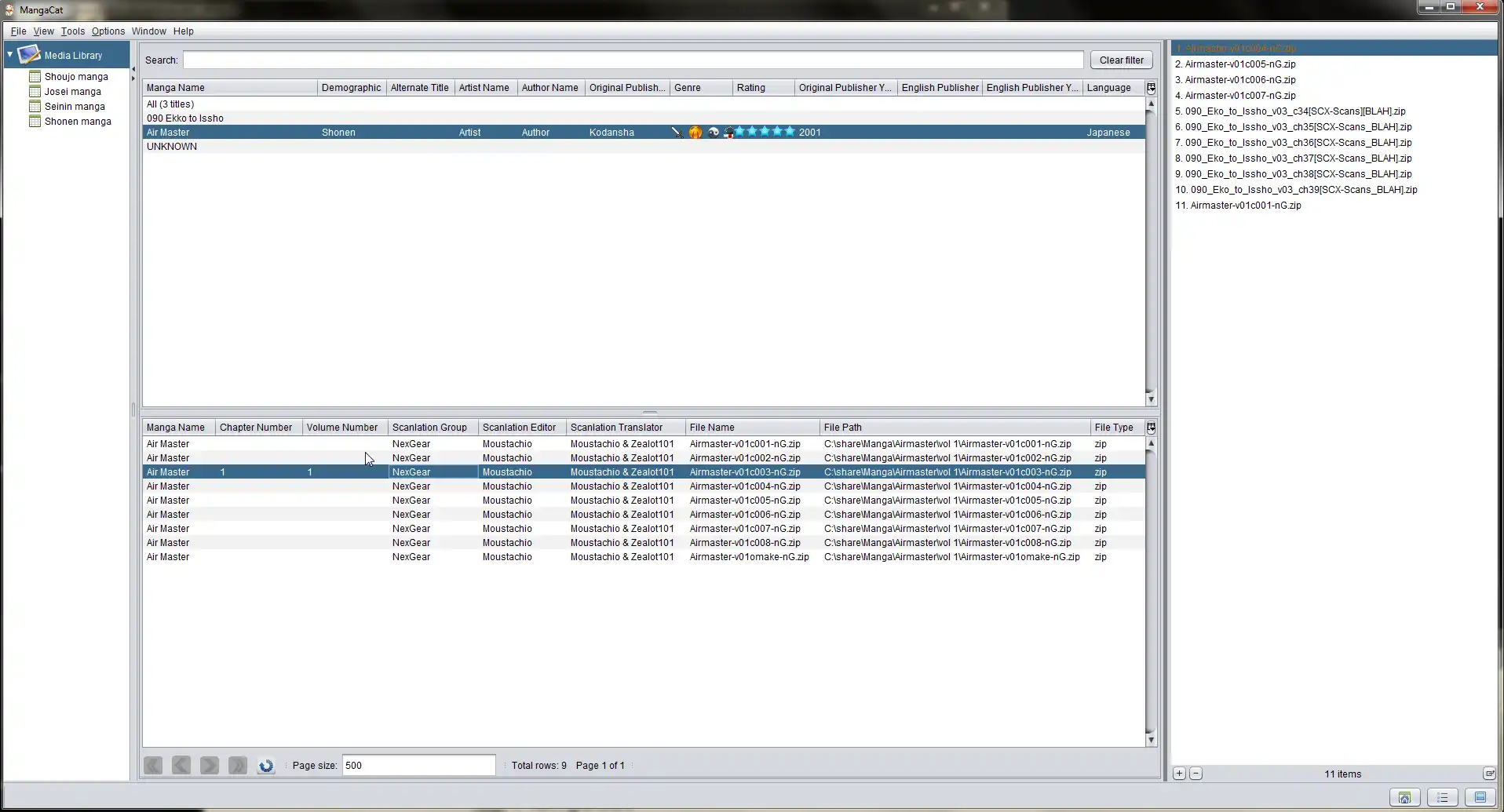Select the Seinin manga tree item

[75, 107]
